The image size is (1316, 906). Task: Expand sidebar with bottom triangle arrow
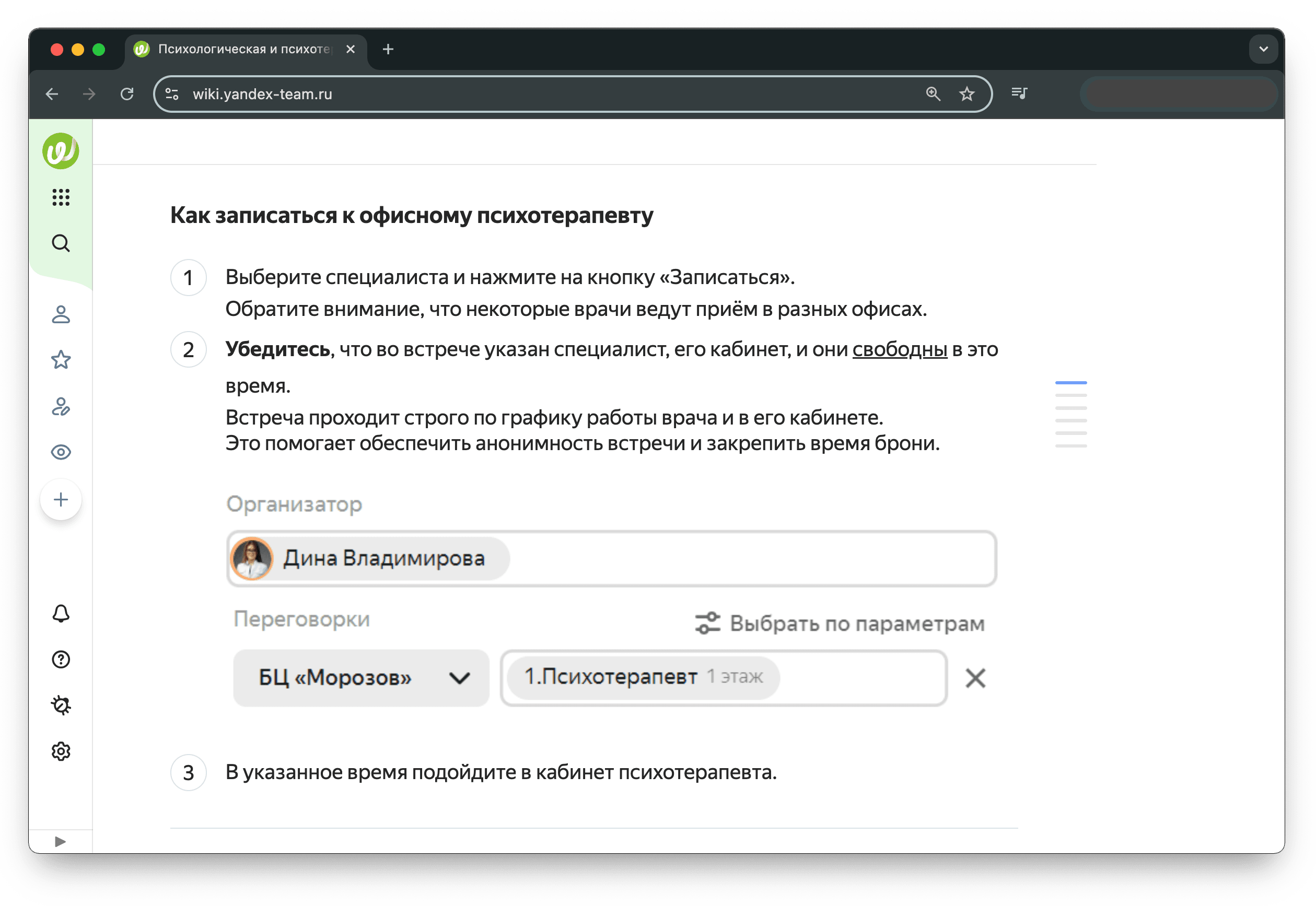(60, 841)
